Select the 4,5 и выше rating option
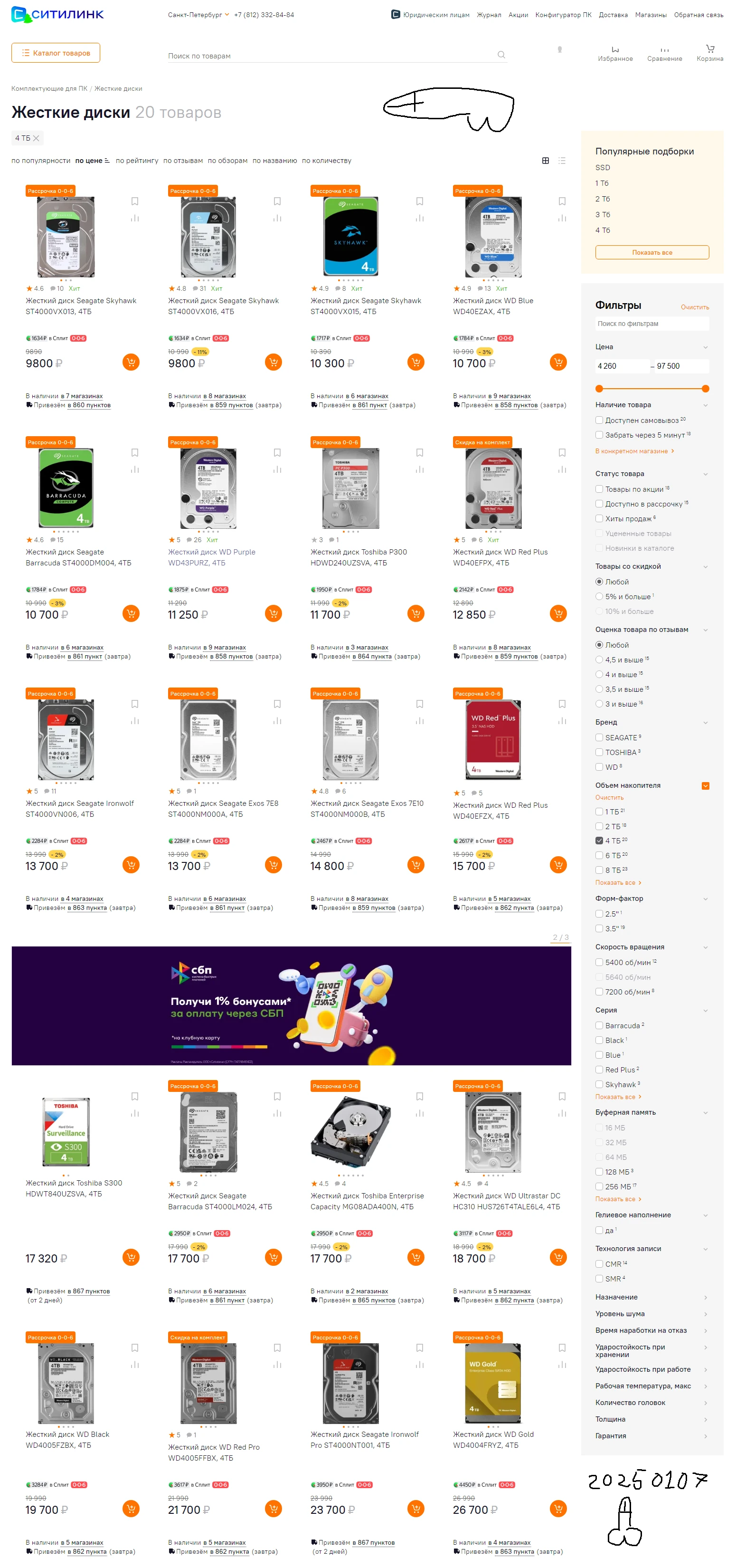This screenshot has width=736, height=1568. tap(599, 659)
